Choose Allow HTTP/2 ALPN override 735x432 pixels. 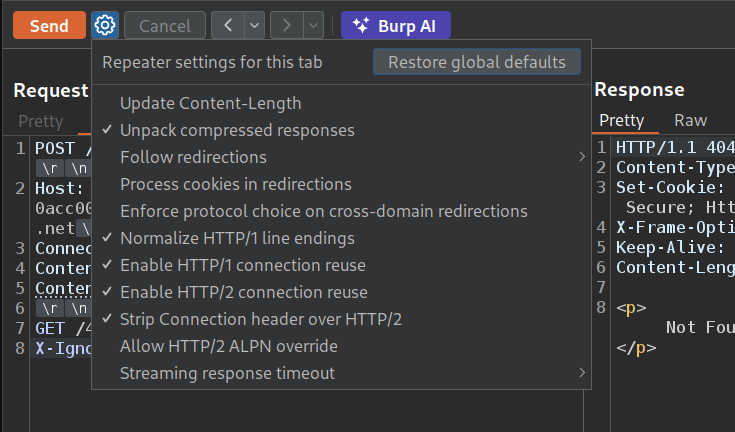228,346
